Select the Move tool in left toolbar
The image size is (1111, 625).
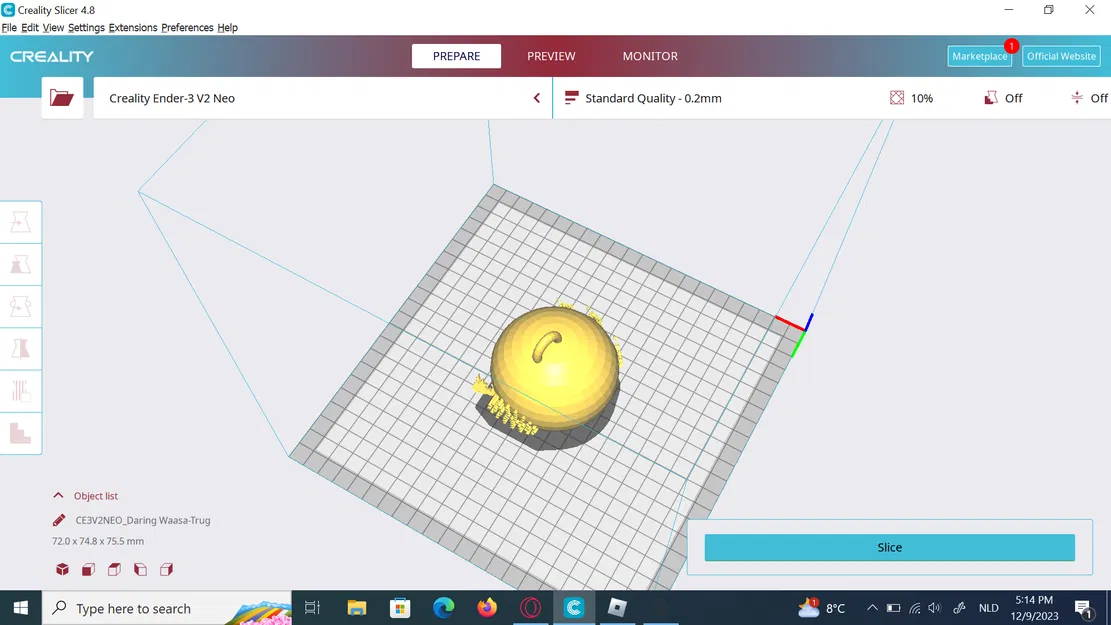21,223
